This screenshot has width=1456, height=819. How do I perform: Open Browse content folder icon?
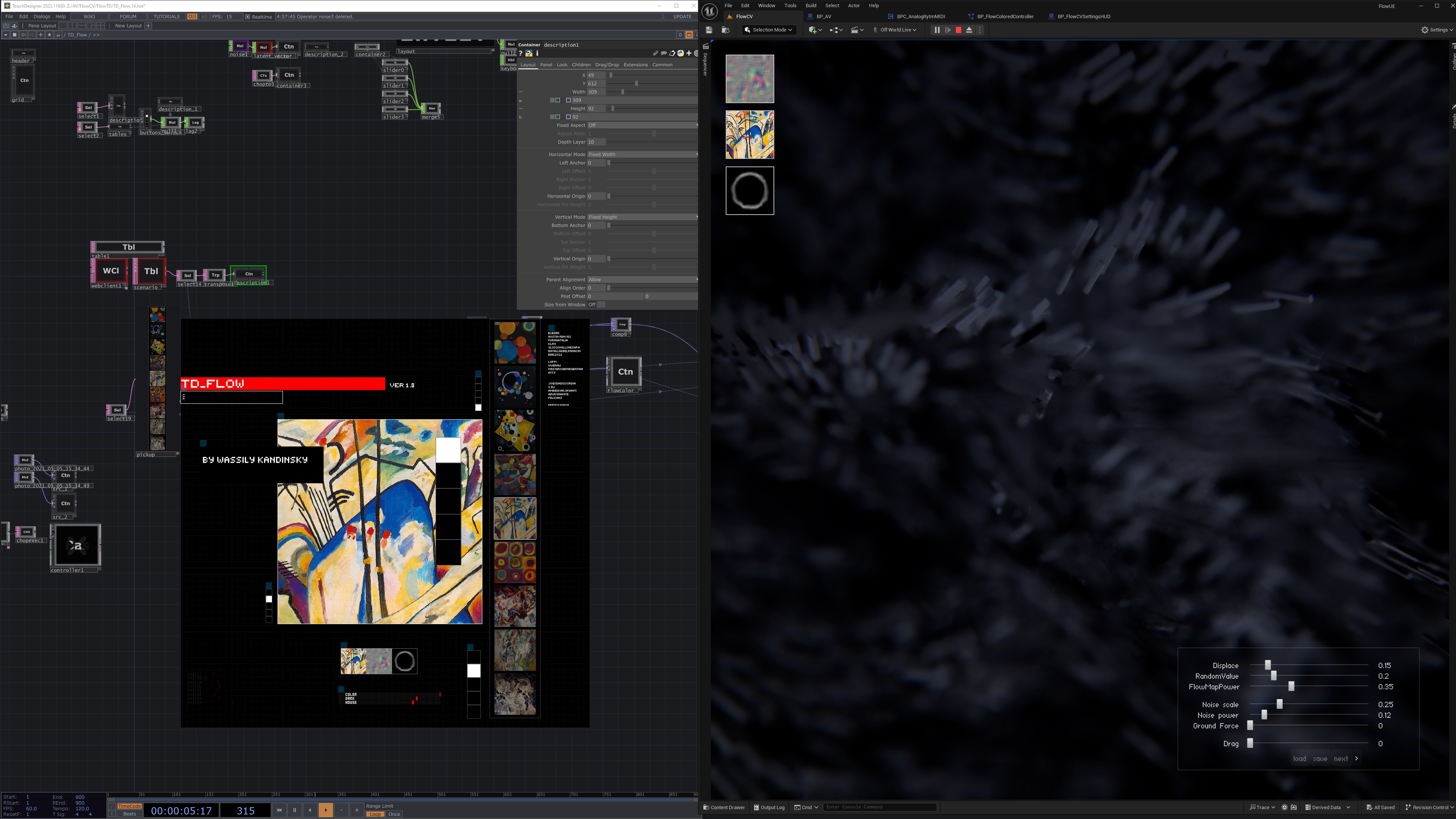pyautogui.click(x=725, y=30)
